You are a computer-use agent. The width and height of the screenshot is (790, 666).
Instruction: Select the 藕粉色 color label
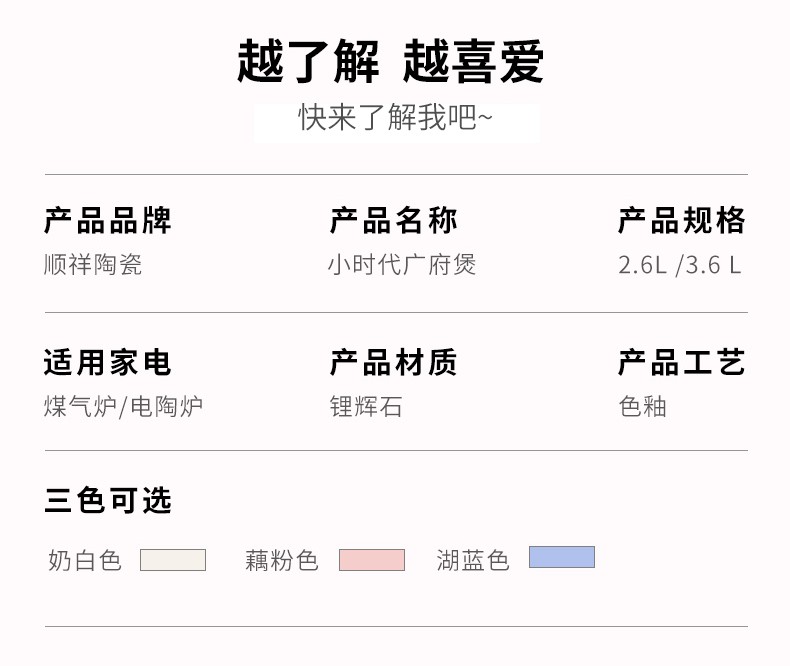coord(282,560)
